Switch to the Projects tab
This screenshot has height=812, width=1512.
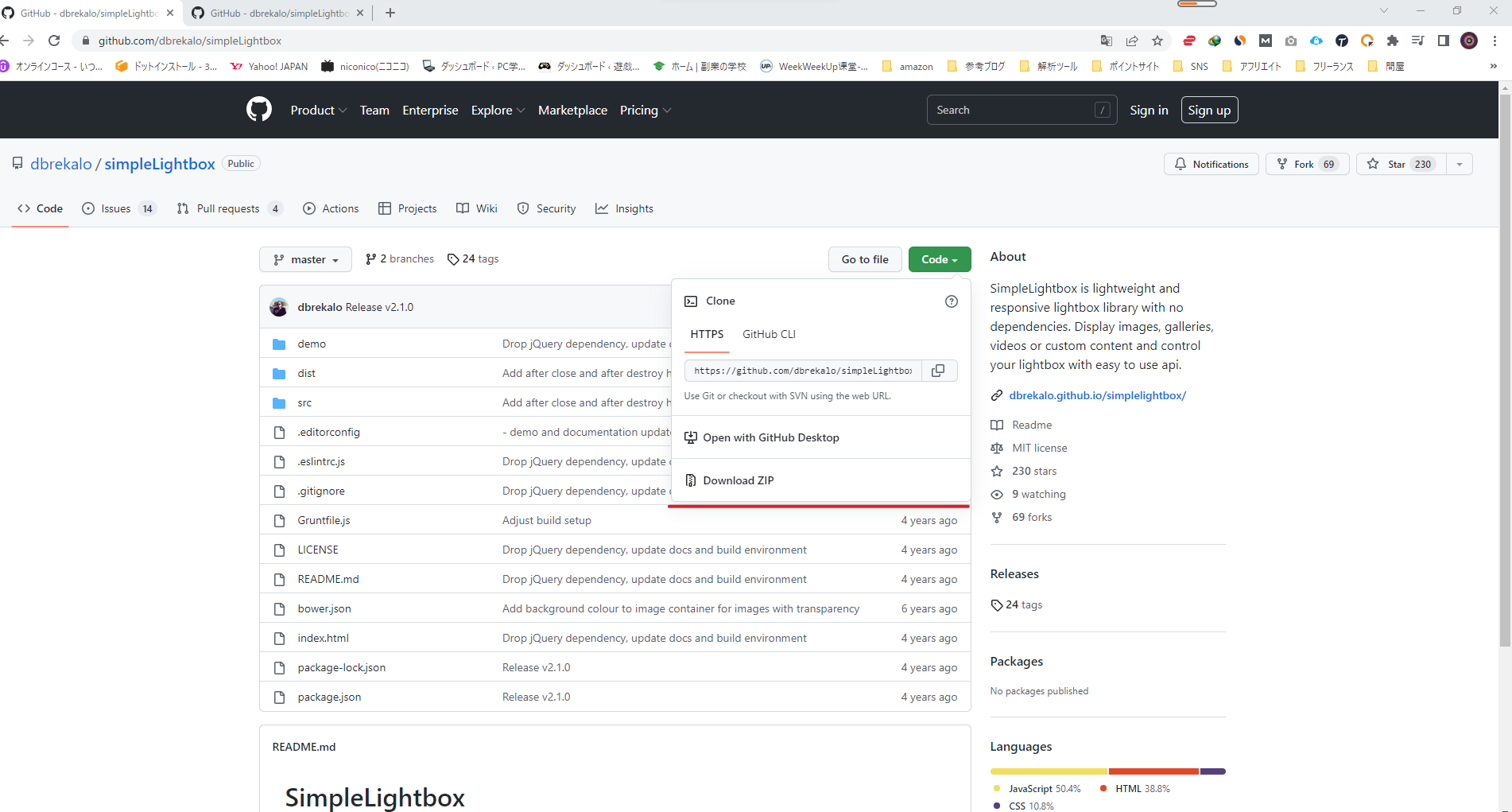click(408, 208)
